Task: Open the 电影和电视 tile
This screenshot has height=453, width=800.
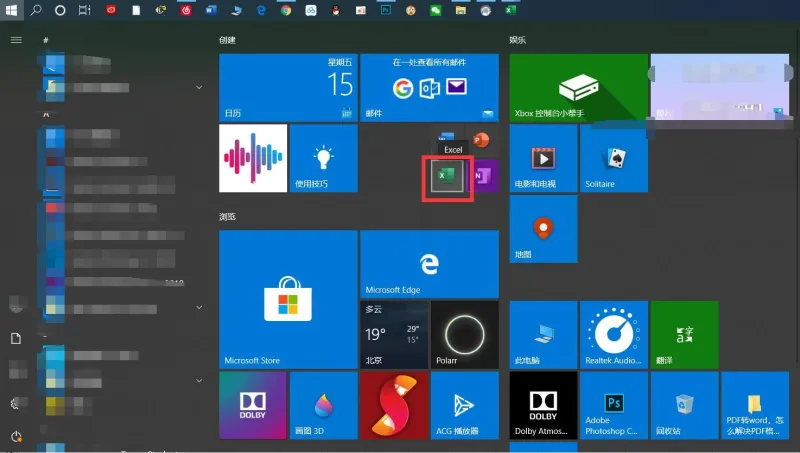Action: coord(543,158)
